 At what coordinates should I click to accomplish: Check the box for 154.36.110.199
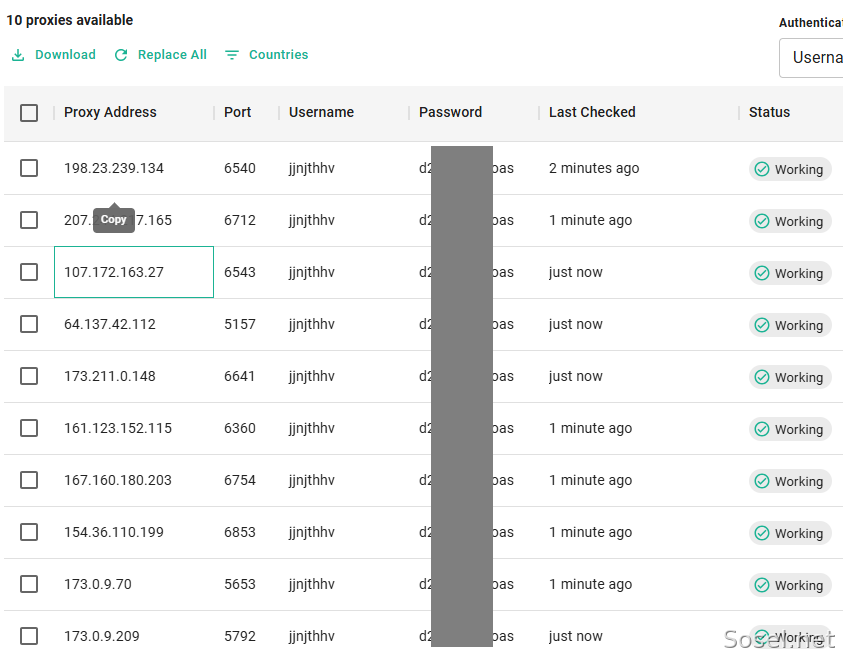coord(29,532)
